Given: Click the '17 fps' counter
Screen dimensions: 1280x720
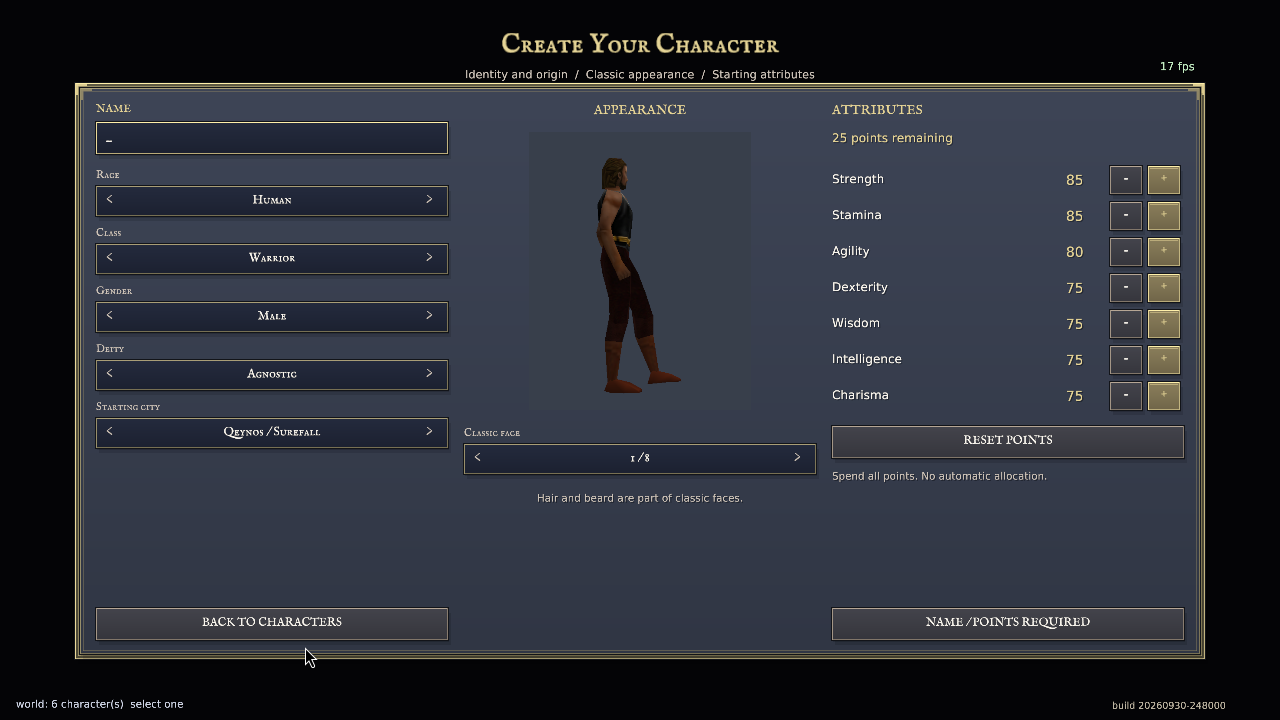Looking at the screenshot, I should point(1177,67).
